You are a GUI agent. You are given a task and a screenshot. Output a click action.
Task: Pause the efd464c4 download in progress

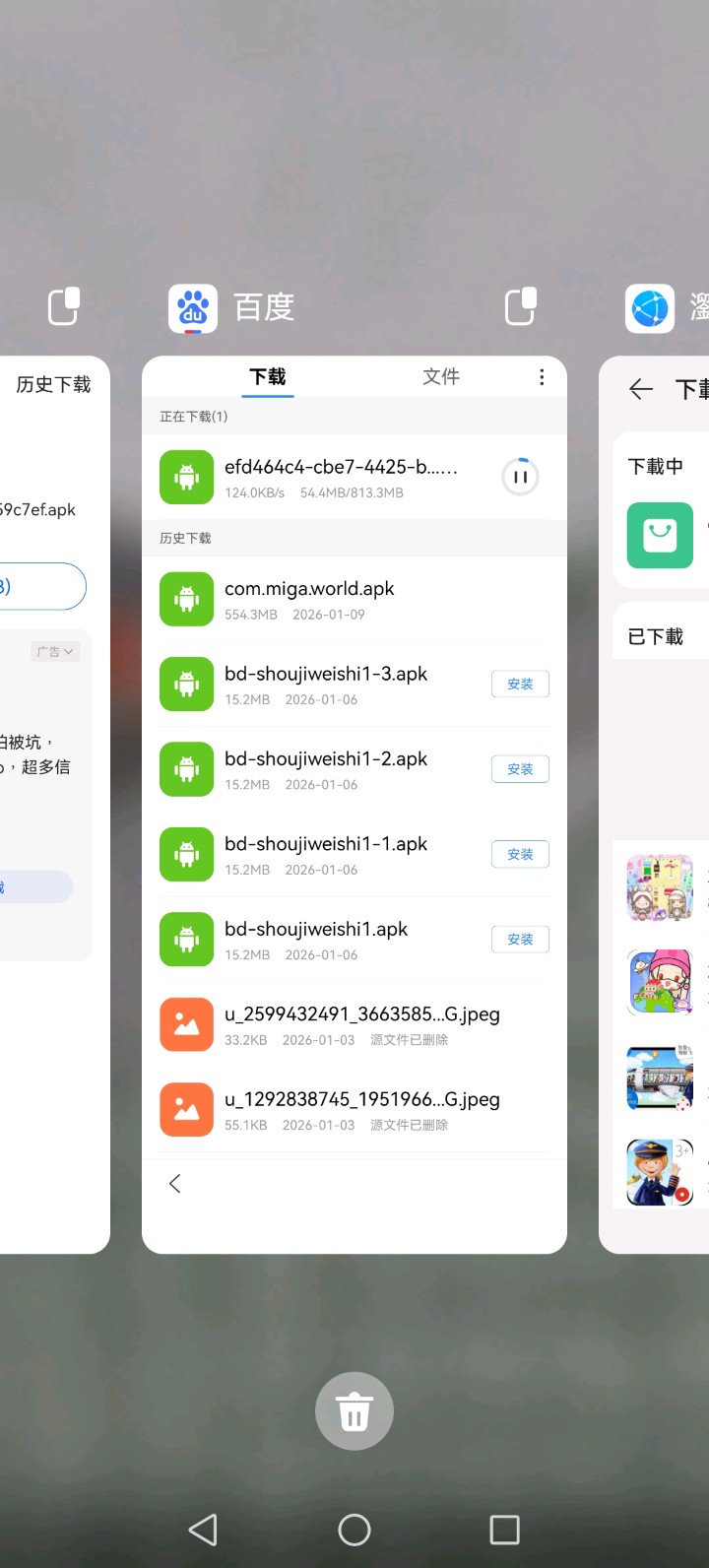point(520,477)
